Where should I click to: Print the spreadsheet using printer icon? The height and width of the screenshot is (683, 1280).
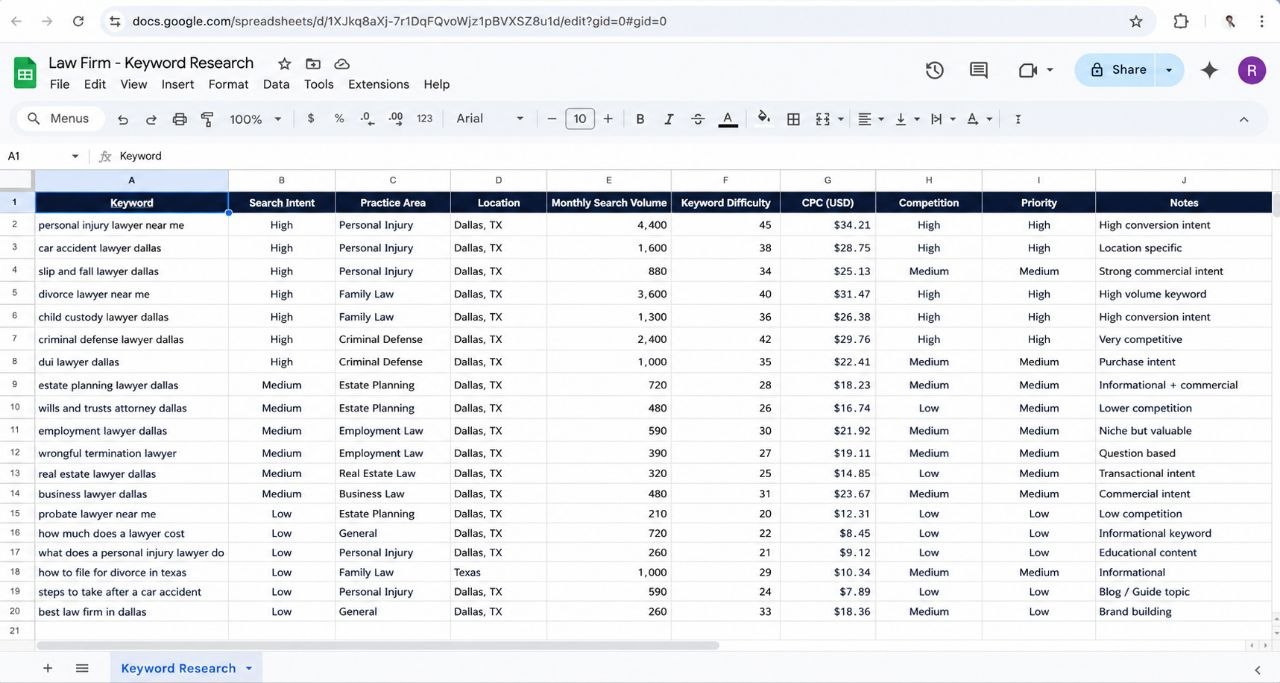[180, 119]
